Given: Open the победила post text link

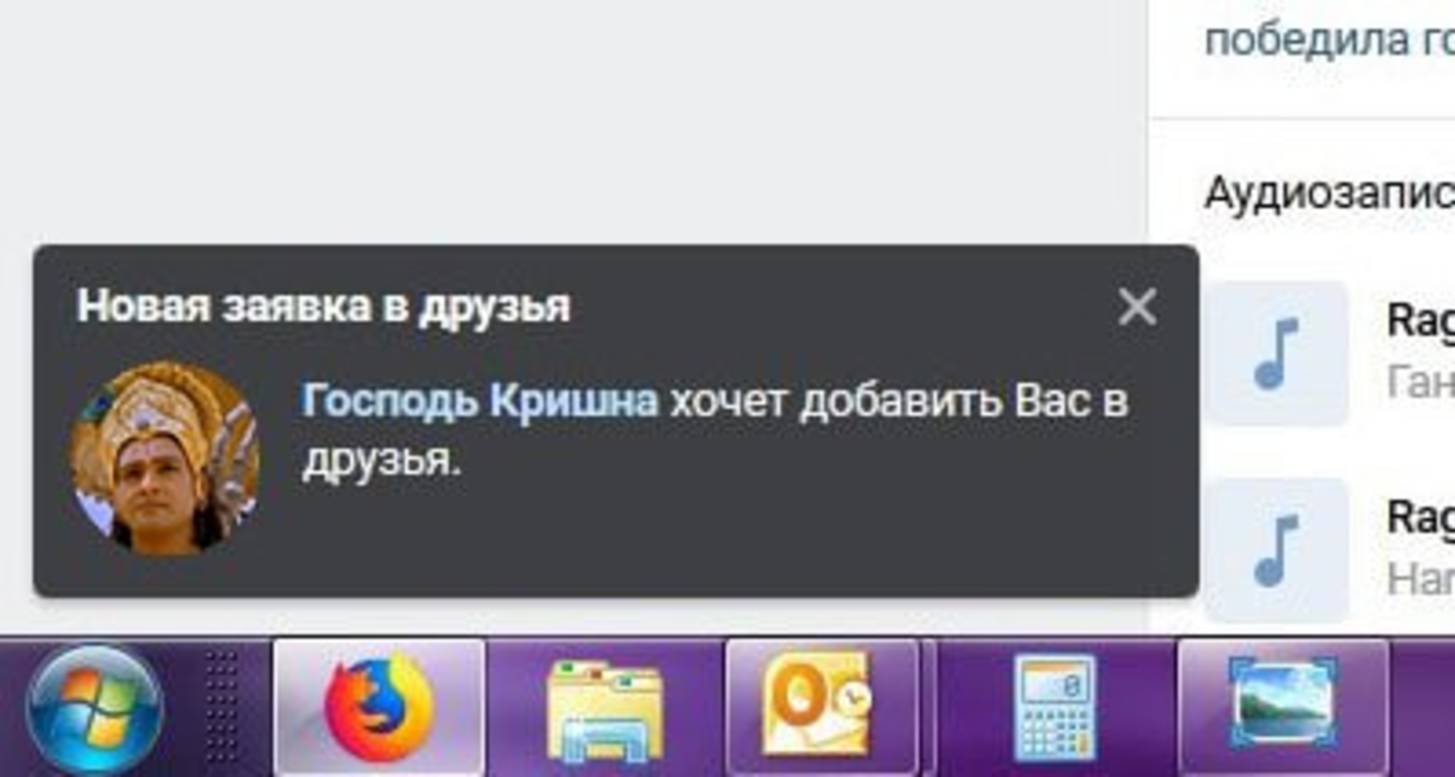Looking at the screenshot, I should click(1329, 41).
